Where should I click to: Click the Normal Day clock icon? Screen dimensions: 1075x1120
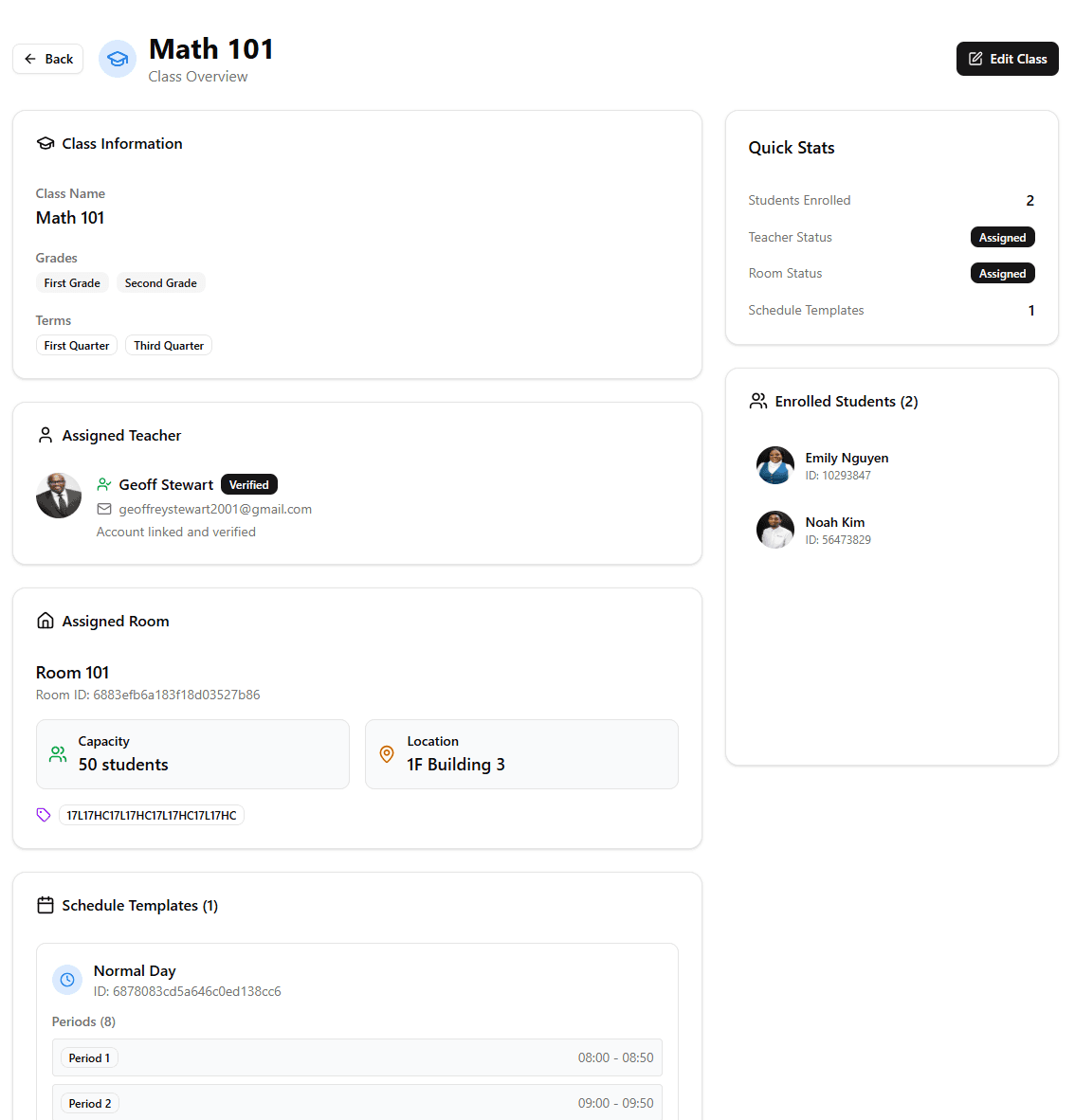[x=67, y=980]
